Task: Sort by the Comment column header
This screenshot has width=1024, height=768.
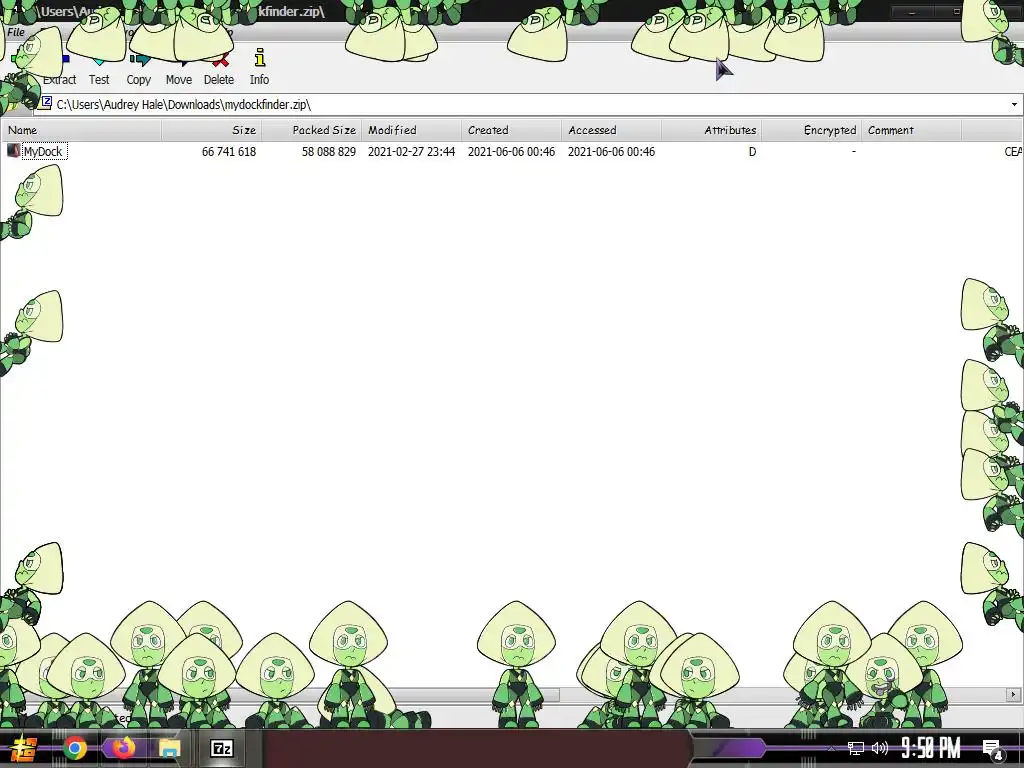Action: [x=911, y=130]
